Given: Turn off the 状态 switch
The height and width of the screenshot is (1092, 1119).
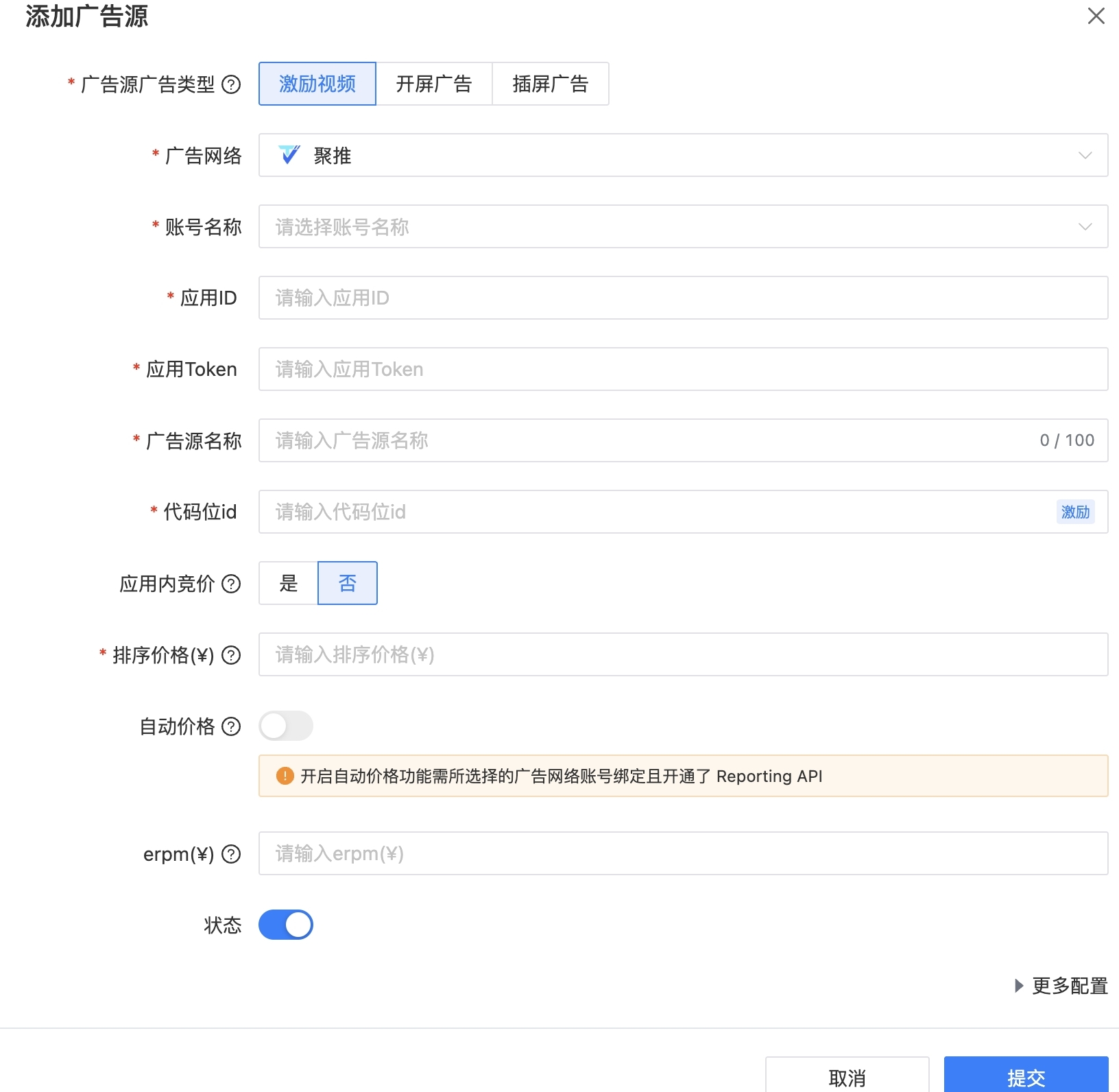Looking at the screenshot, I should 286,925.
